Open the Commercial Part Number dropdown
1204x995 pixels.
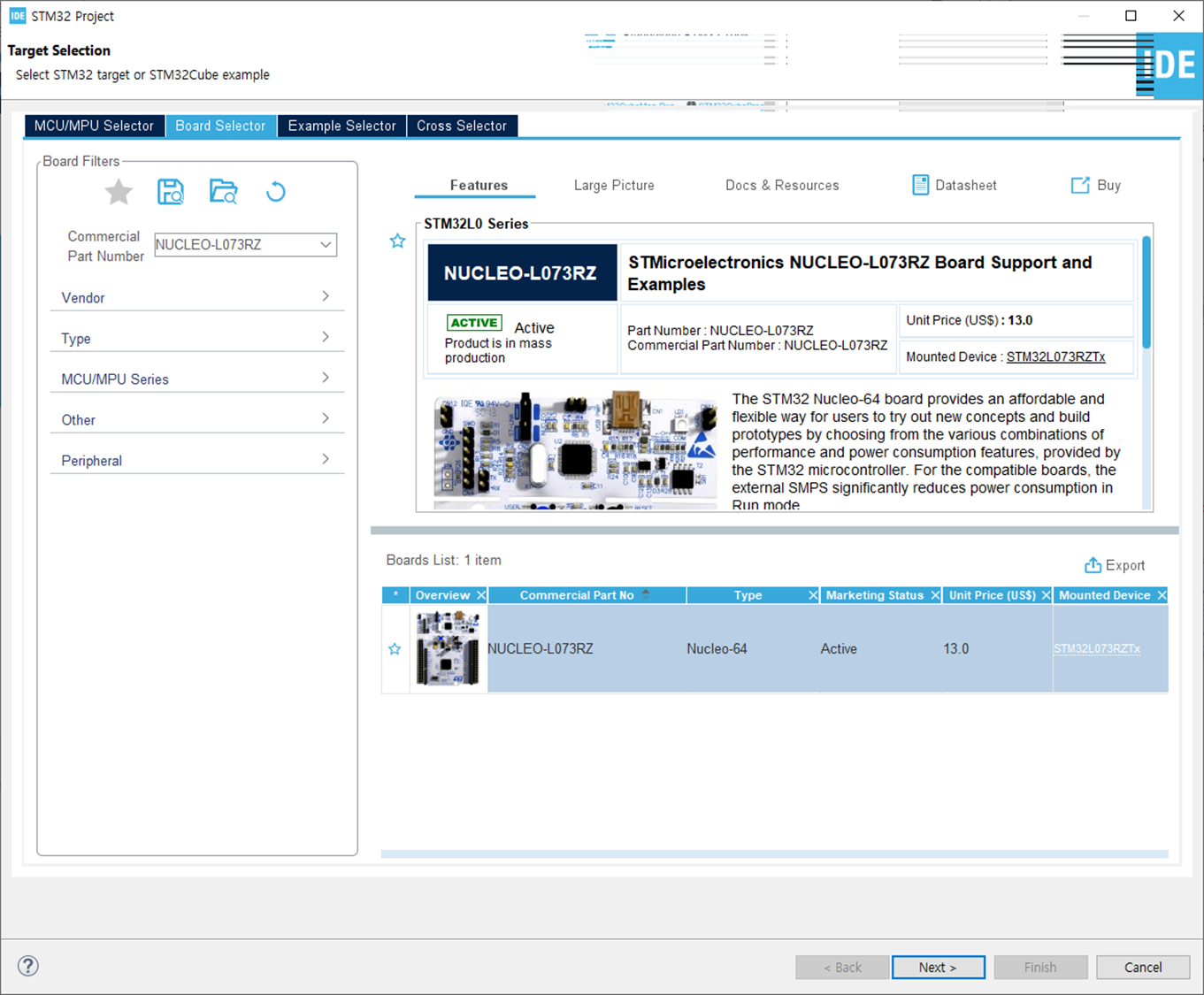click(326, 245)
